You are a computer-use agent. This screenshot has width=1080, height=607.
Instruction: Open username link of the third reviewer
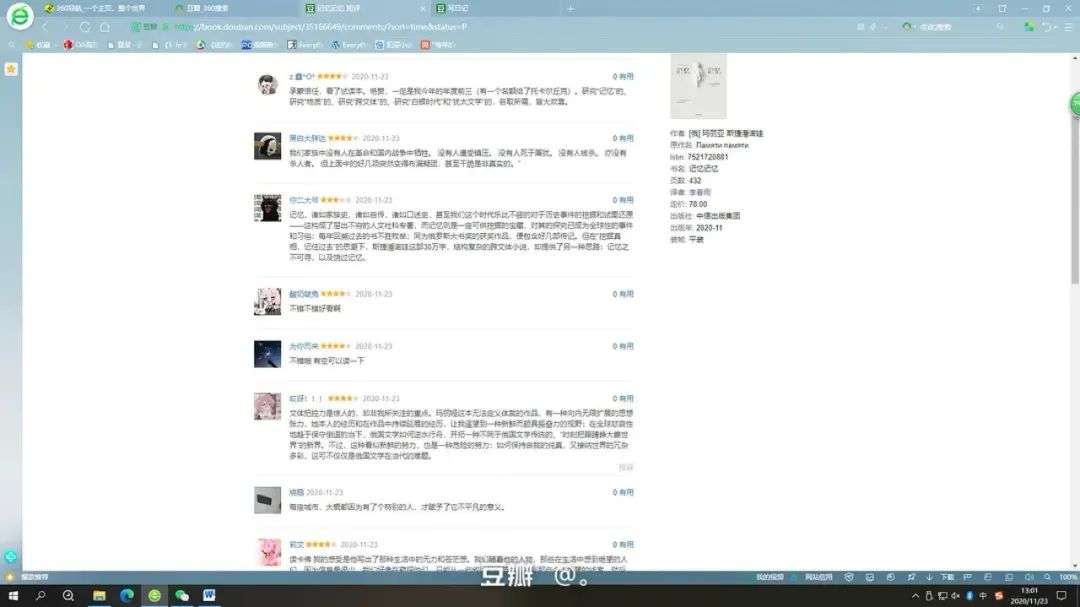tap(304, 200)
